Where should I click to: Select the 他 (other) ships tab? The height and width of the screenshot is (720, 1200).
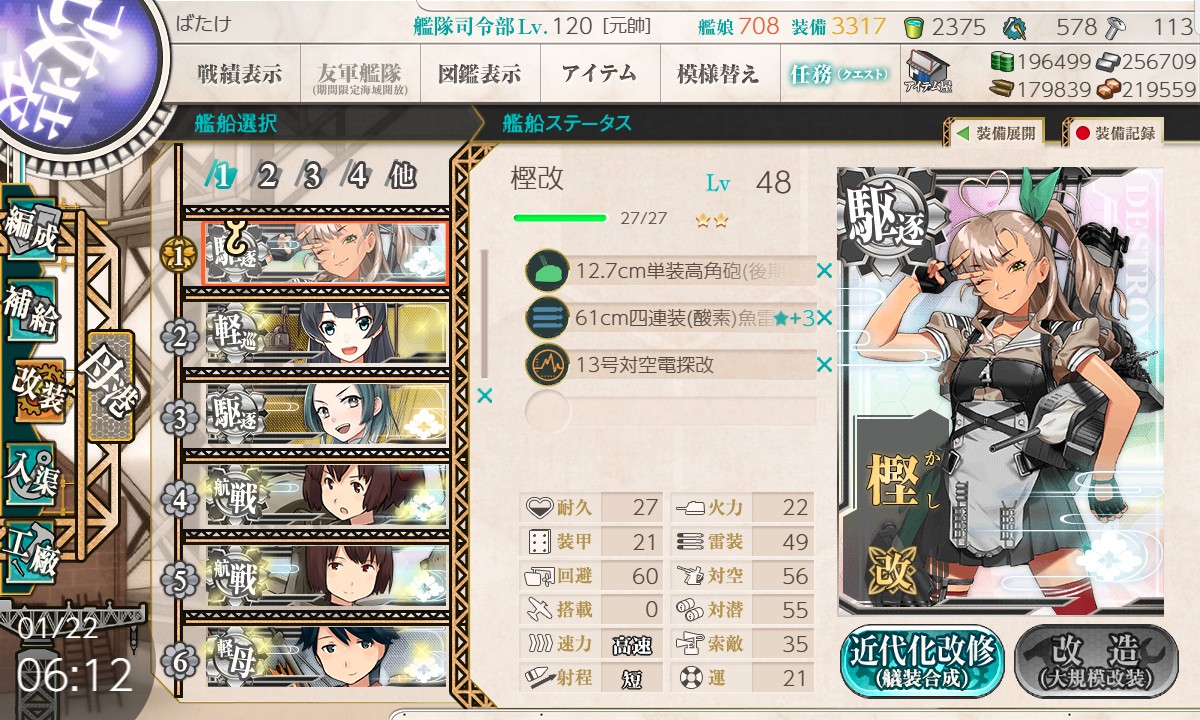tap(401, 177)
